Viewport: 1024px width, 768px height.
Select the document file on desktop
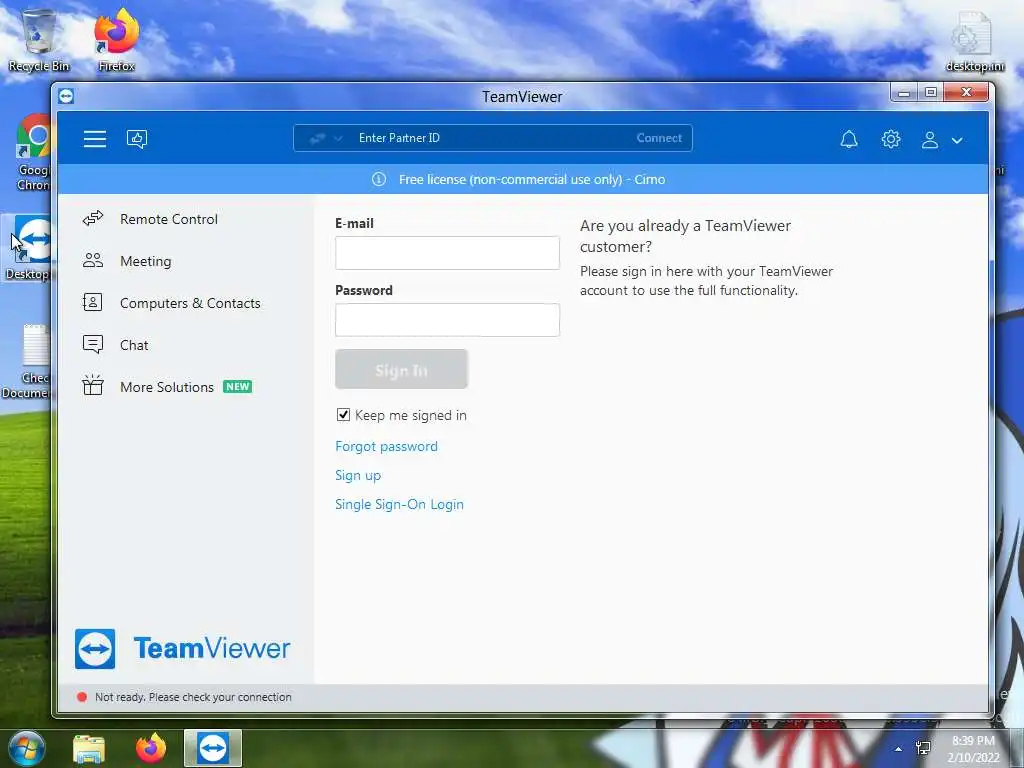27,362
